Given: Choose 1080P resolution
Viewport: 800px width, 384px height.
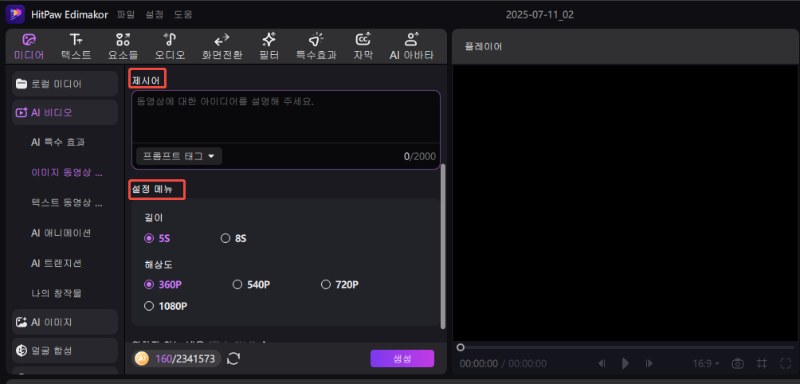Looking at the screenshot, I should [166, 306].
